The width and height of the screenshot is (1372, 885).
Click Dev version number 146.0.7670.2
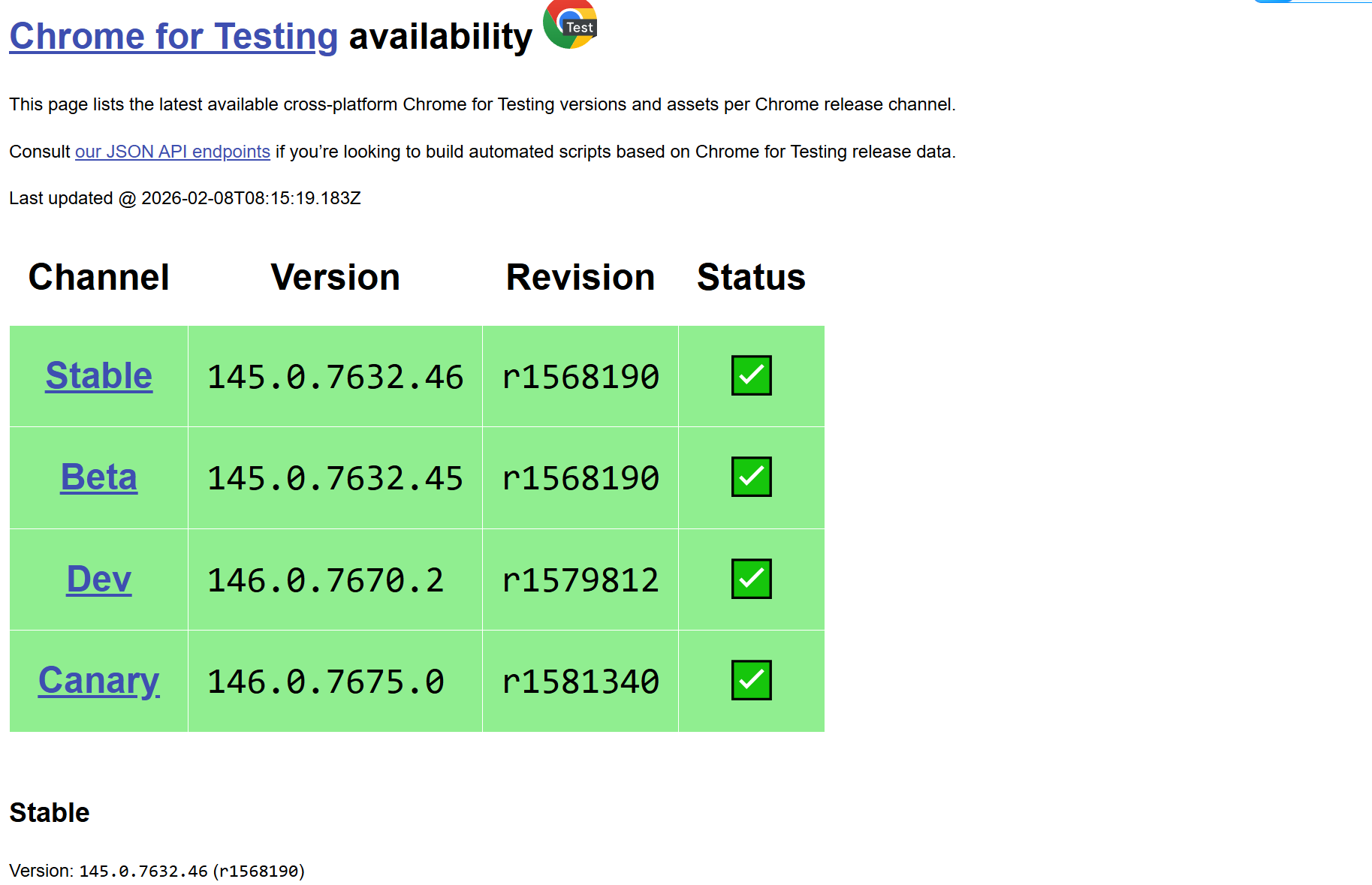325,580
